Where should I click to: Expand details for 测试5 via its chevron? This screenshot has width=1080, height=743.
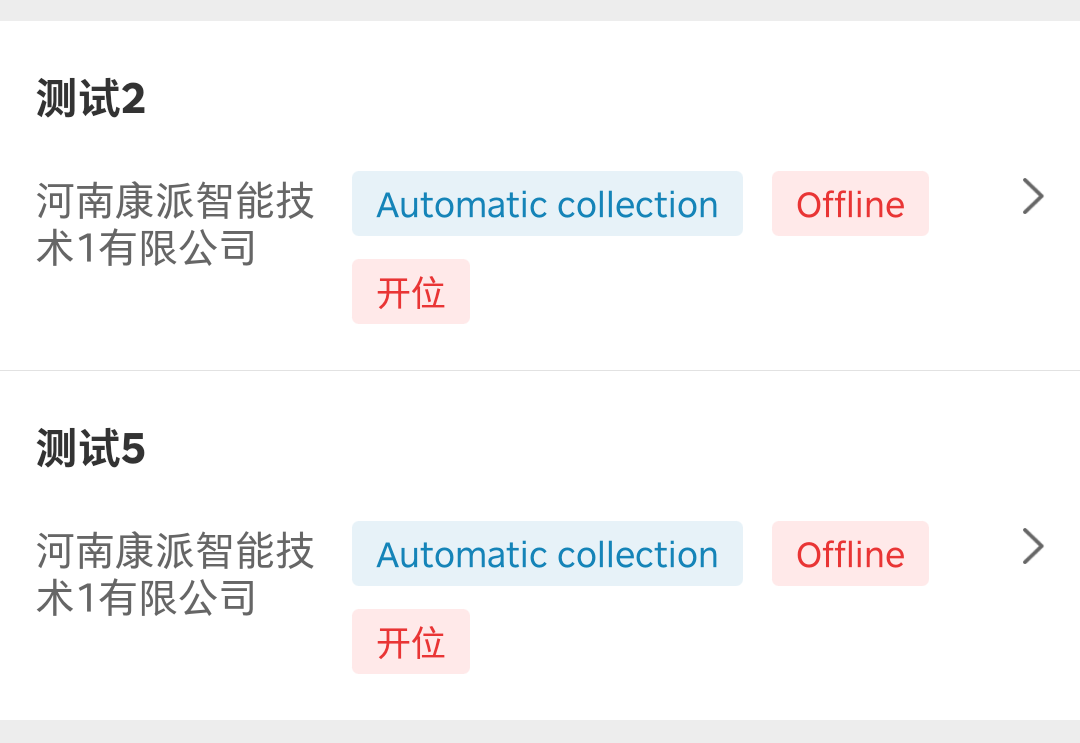pos(1033,546)
